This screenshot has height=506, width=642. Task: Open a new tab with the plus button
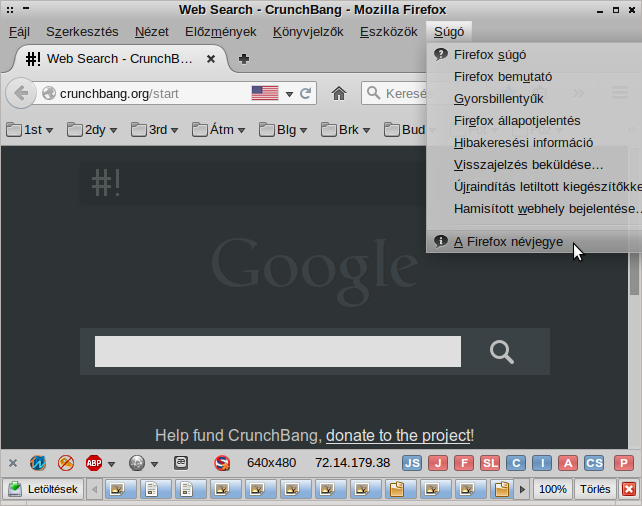pos(244,59)
